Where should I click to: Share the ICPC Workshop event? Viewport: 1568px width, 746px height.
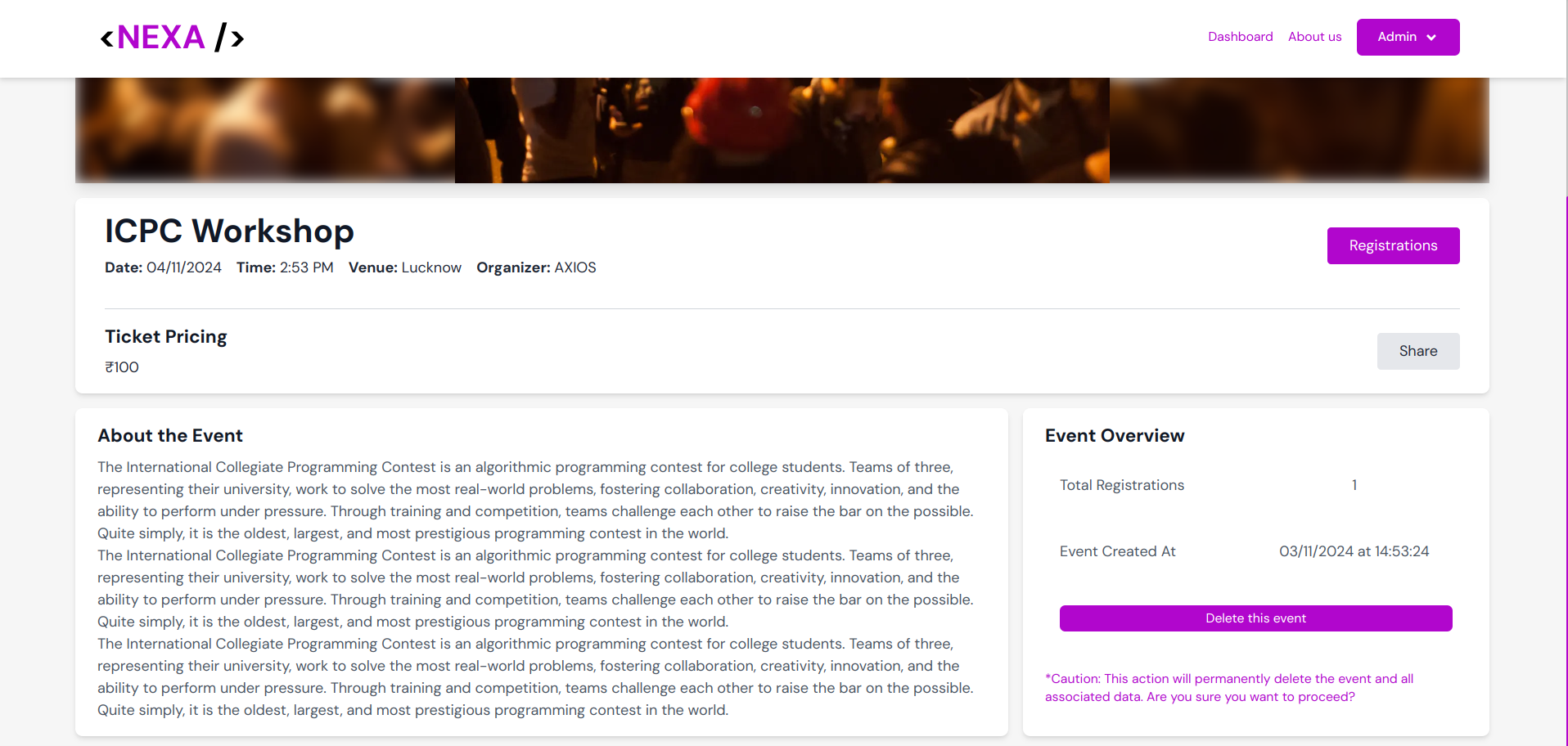click(x=1417, y=351)
